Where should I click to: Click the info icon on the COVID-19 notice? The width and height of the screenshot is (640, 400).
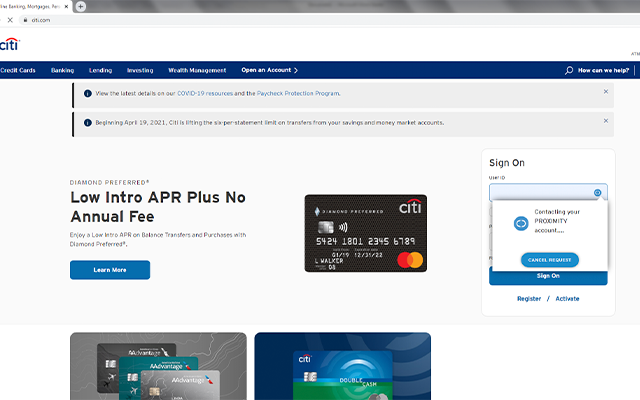[x=87, y=93]
